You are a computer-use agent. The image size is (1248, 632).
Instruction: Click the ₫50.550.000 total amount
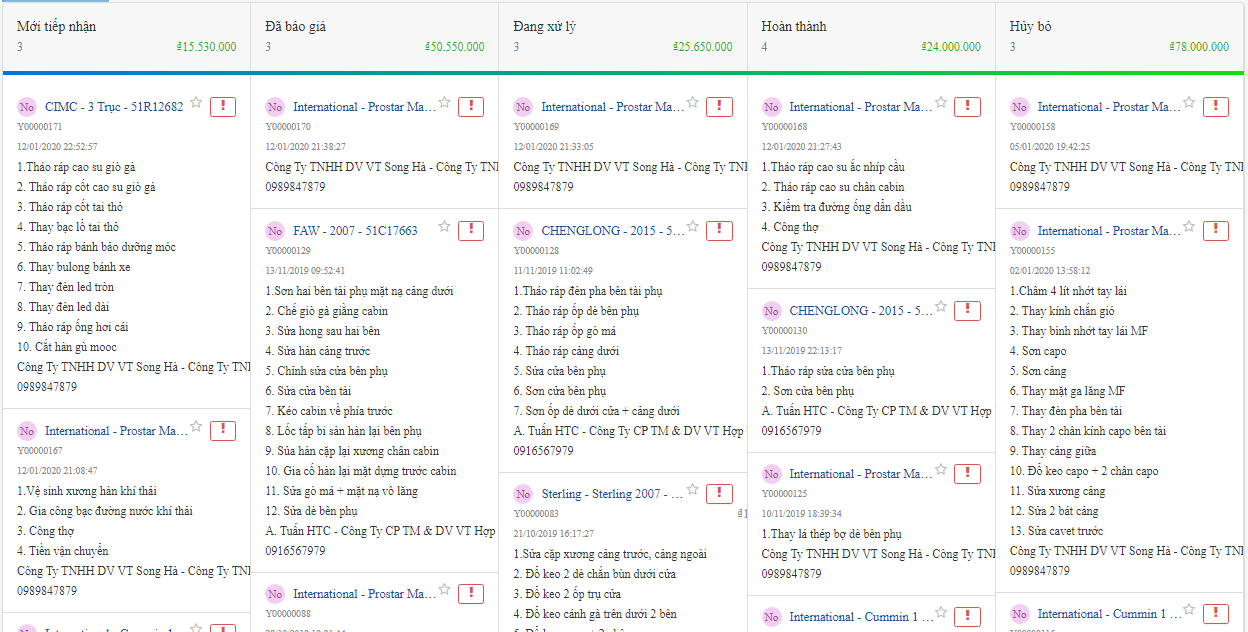pyautogui.click(x=455, y=47)
